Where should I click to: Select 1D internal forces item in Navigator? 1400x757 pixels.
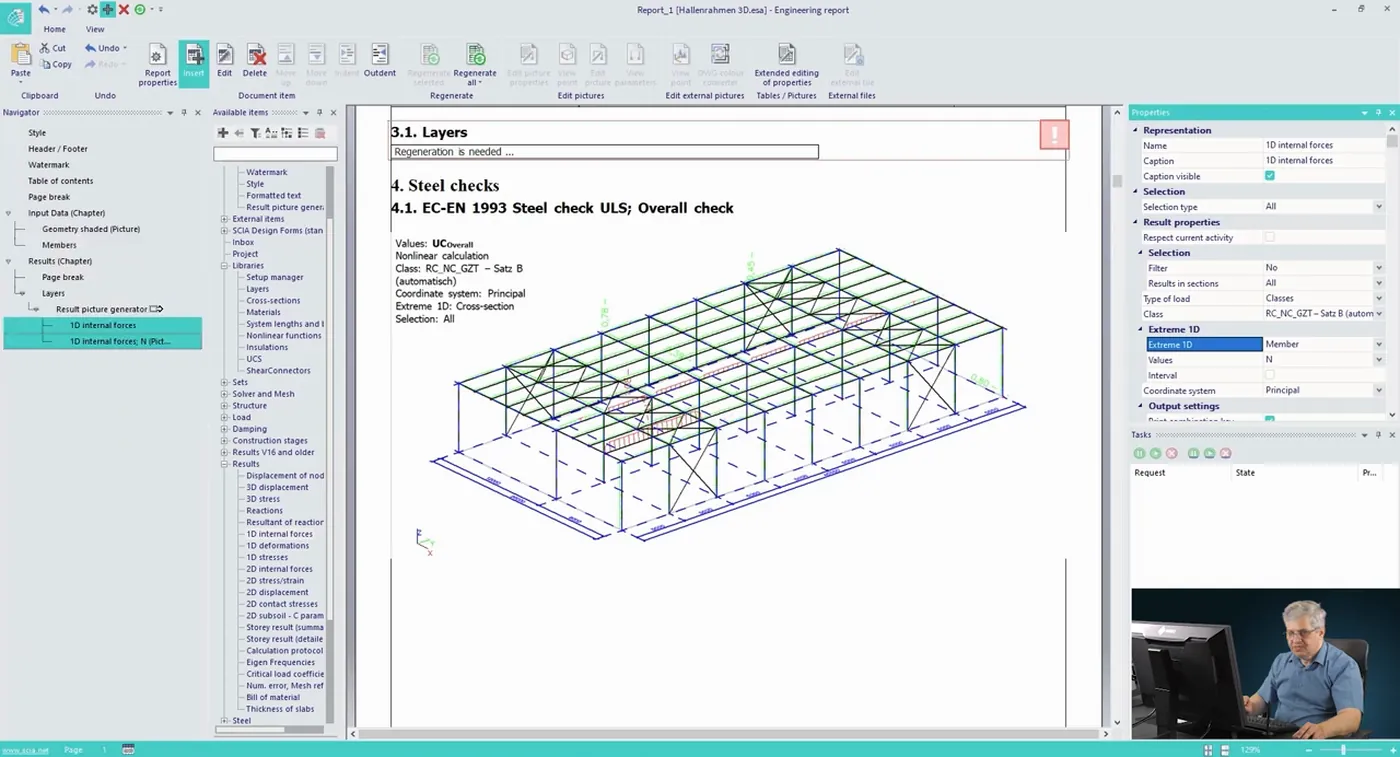click(103, 325)
